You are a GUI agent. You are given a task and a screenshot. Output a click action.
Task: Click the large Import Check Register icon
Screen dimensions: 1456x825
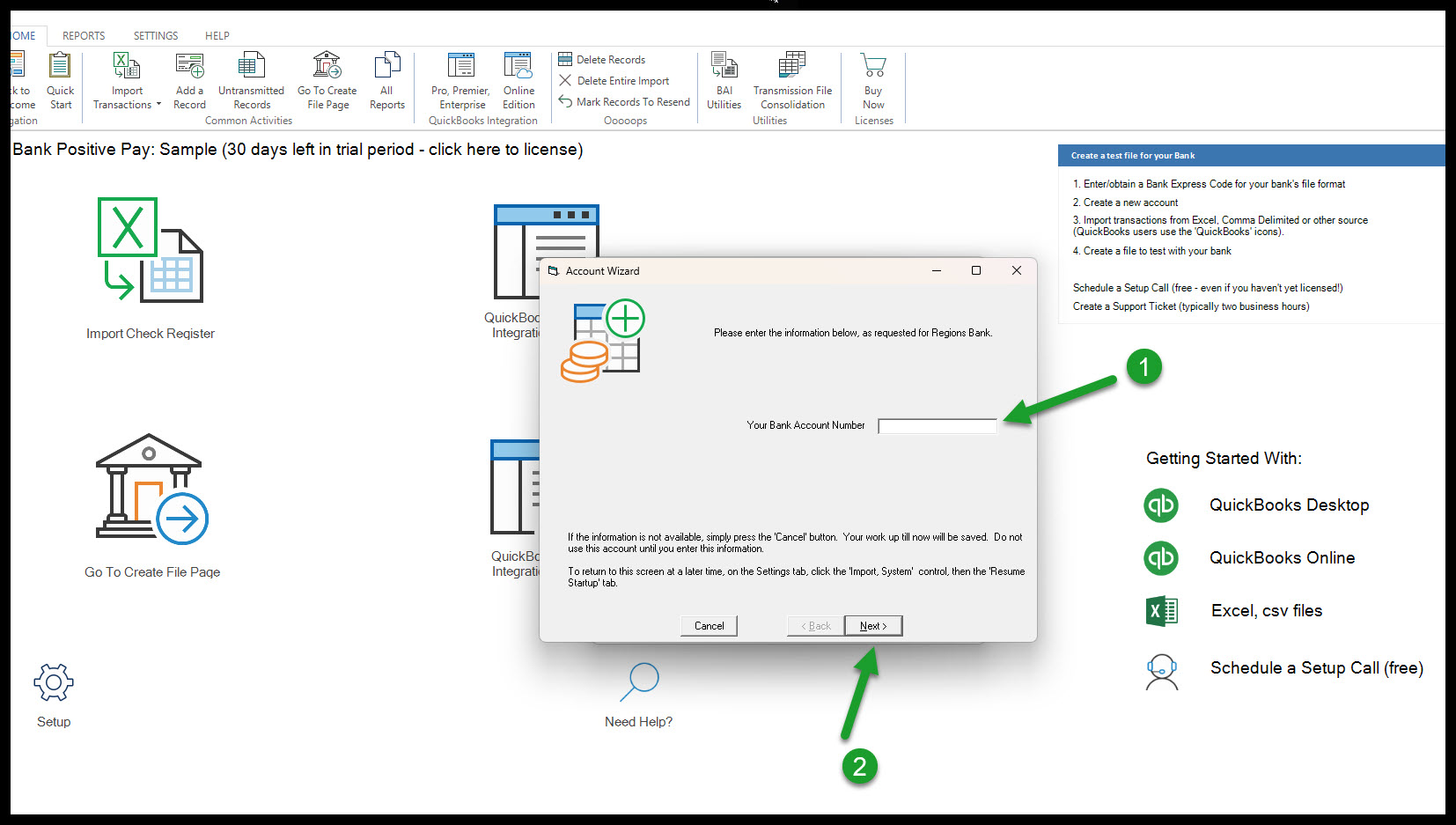(151, 251)
